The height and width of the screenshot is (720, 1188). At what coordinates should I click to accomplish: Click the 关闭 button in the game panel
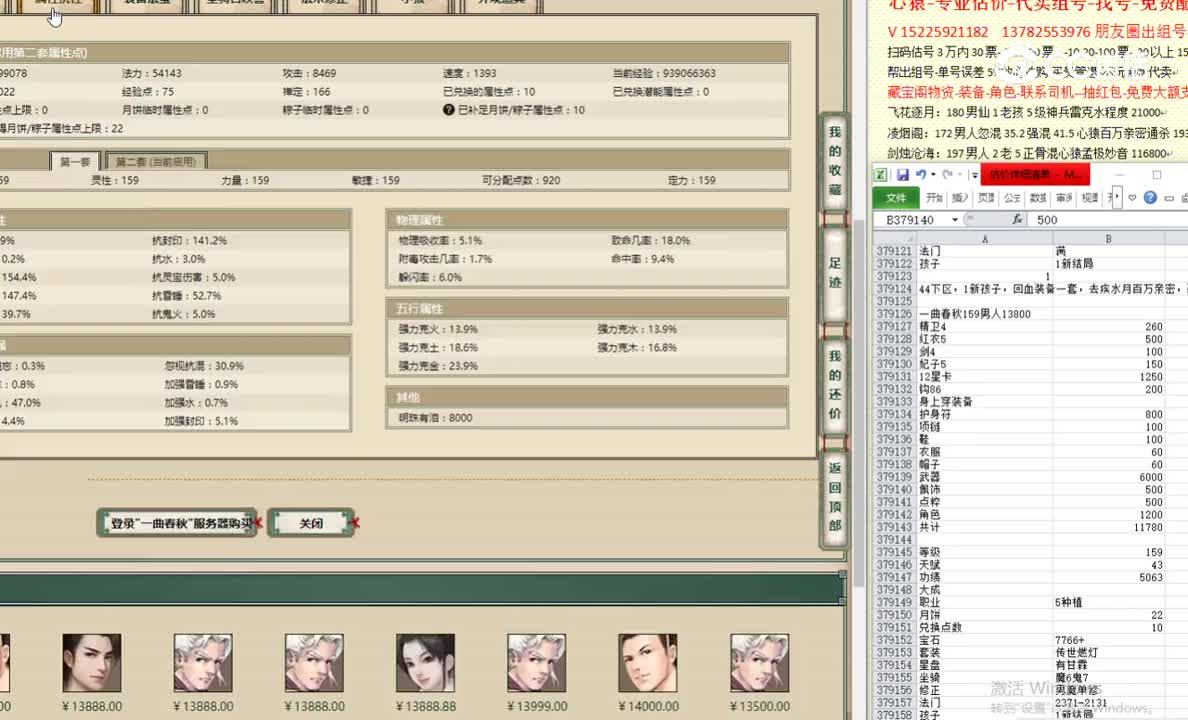tap(311, 522)
